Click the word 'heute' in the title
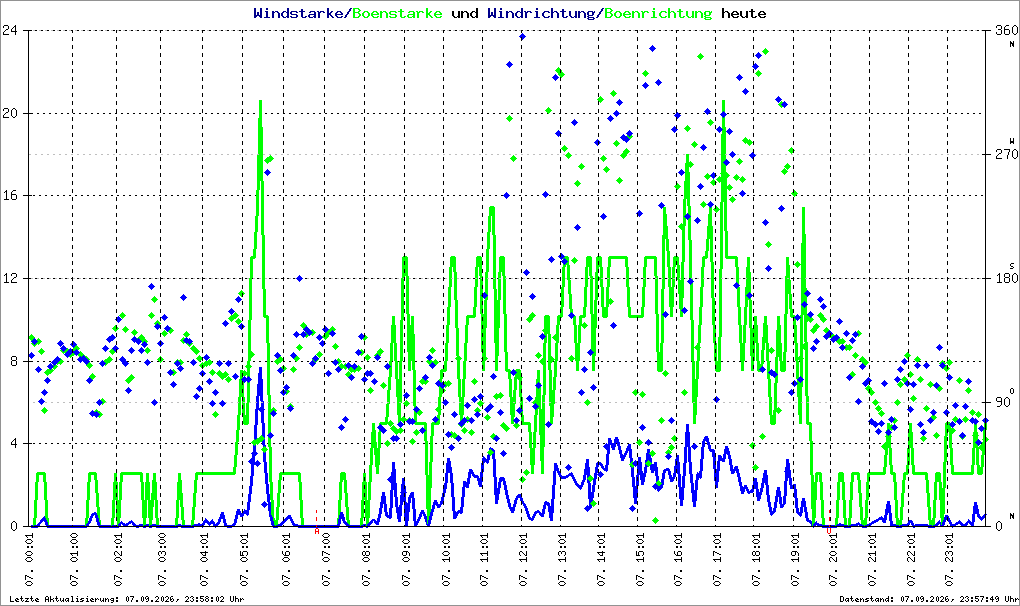The height and width of the screenshot is (606, 1020). point(744,13)
